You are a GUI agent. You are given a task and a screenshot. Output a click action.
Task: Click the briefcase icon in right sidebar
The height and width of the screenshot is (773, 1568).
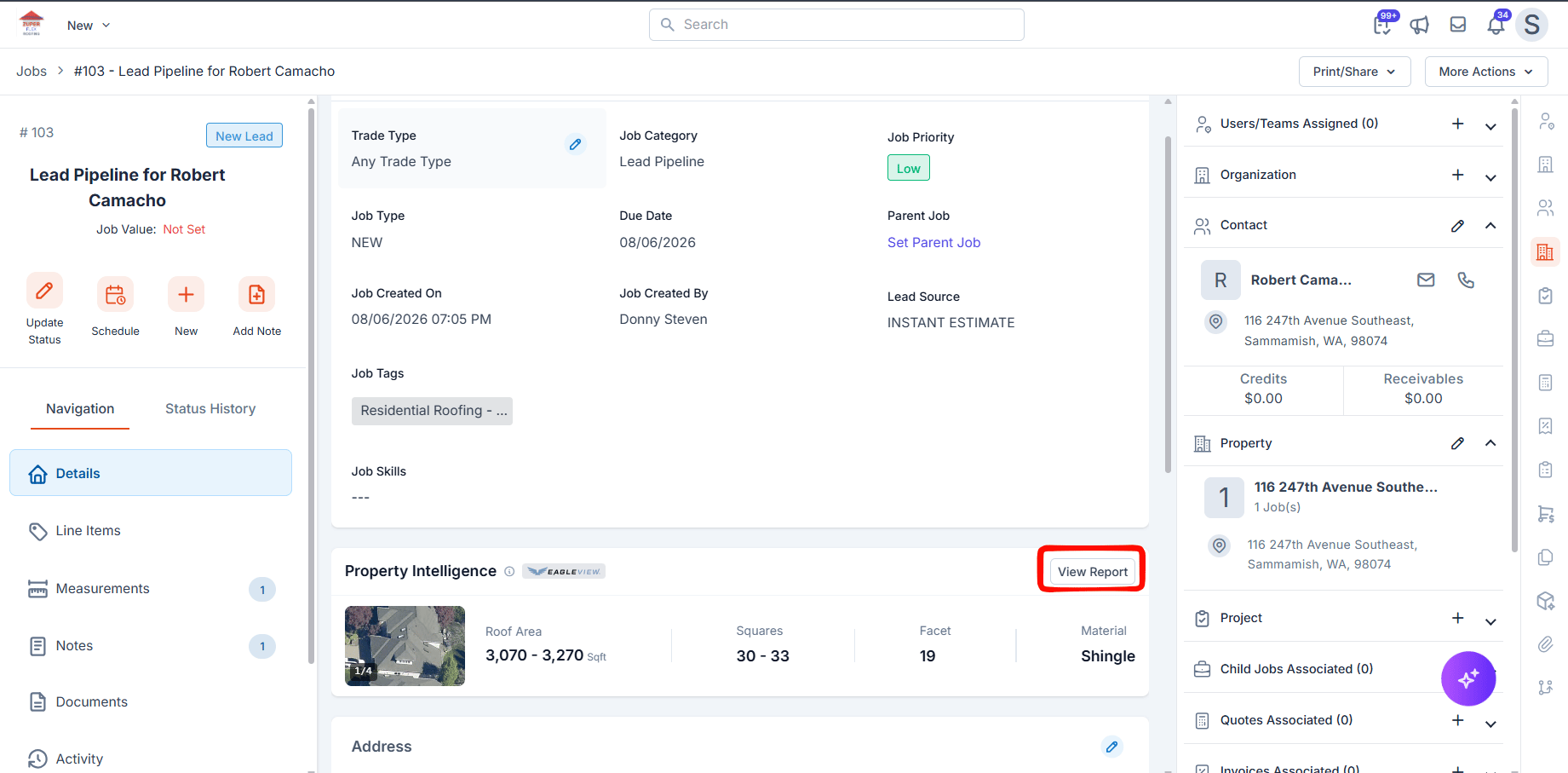pos(1545,338)
